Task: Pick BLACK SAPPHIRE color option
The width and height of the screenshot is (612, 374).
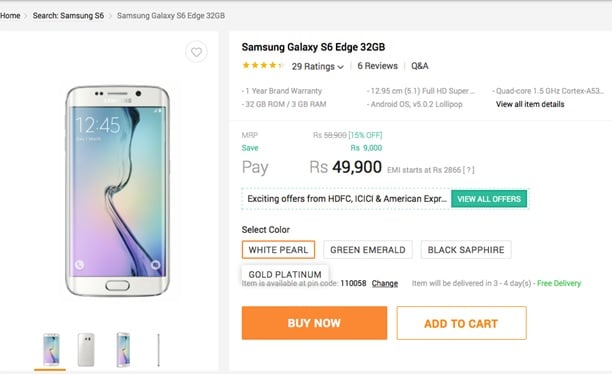Action: point(466,250)
